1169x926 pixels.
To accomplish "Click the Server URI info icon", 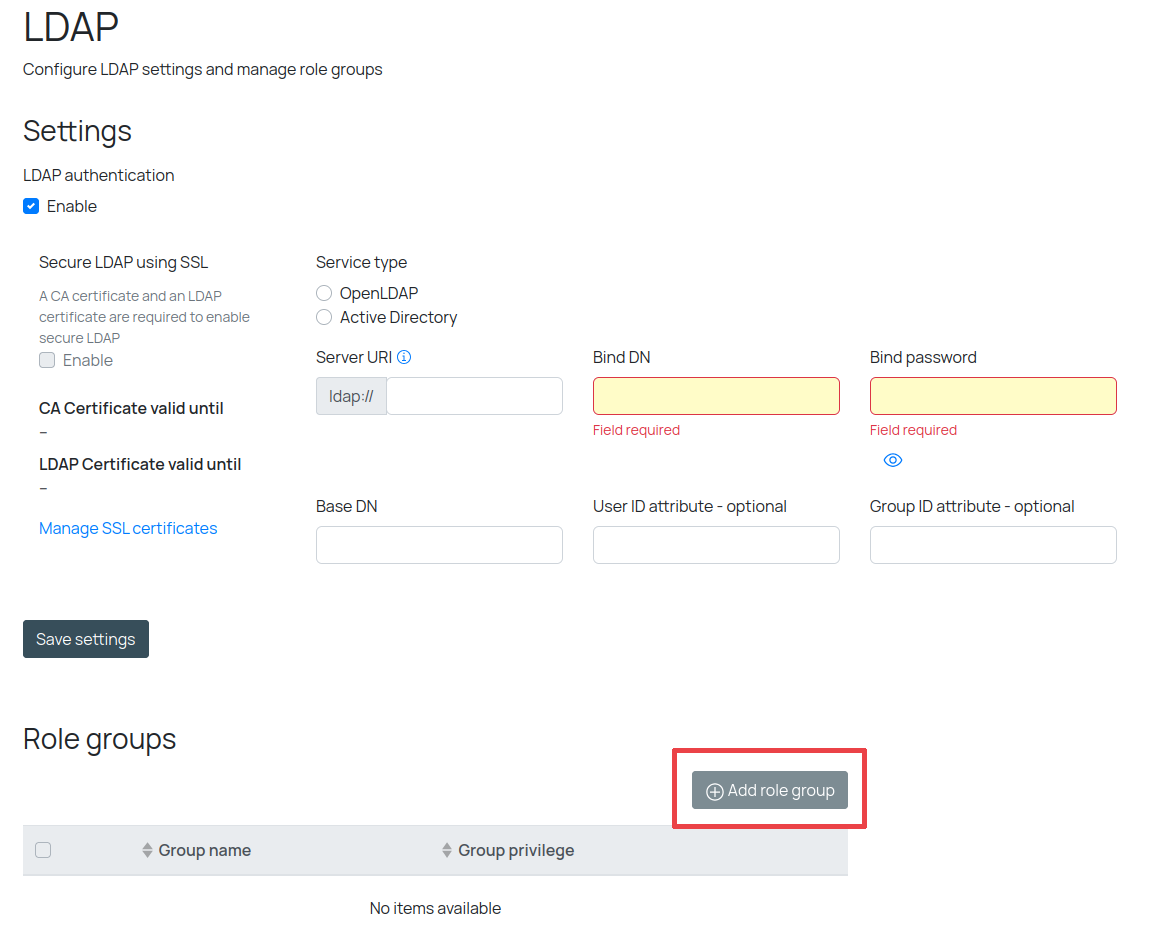I will click(404, 357).
